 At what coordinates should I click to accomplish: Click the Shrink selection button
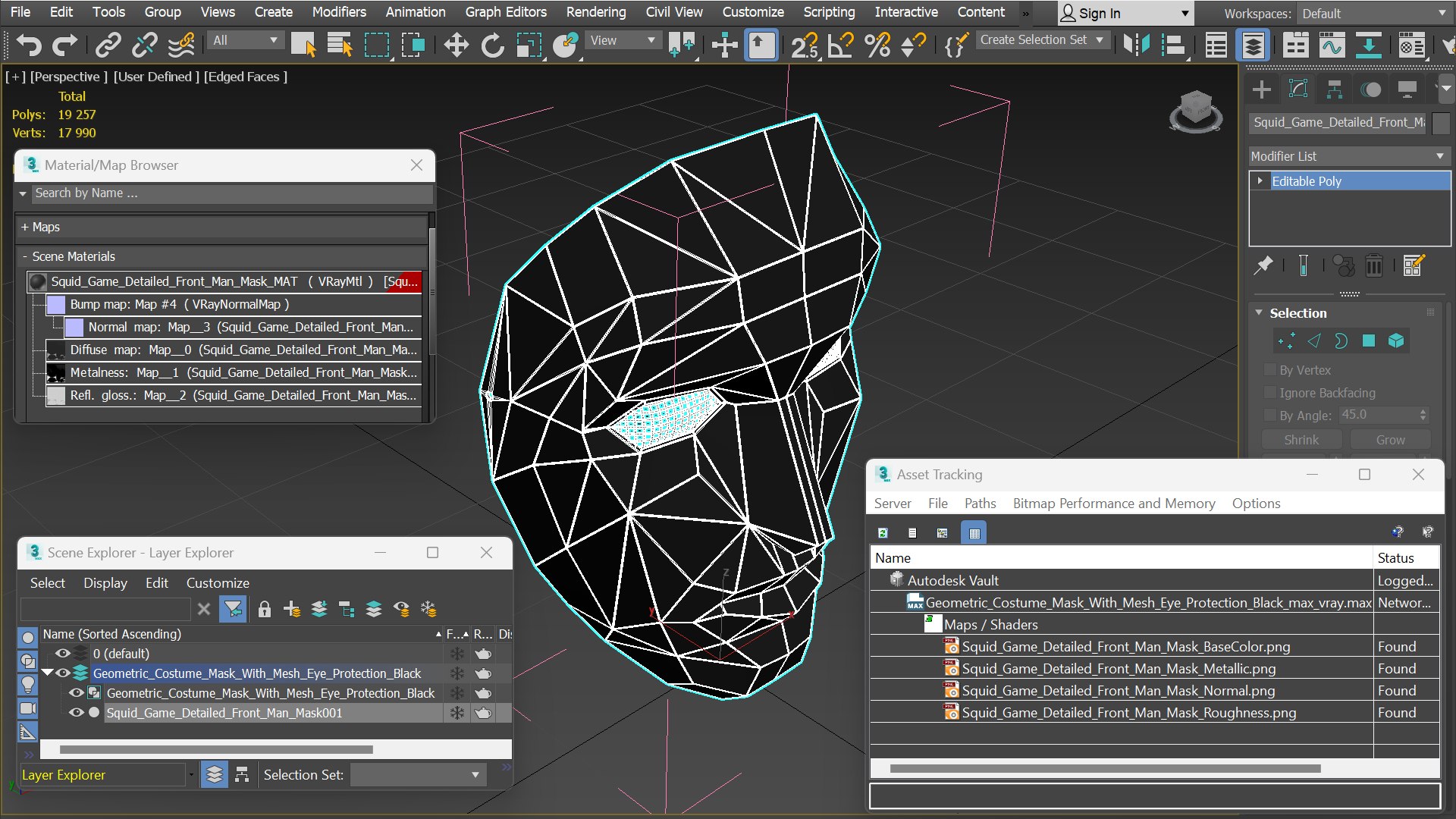pos(1301,440)
